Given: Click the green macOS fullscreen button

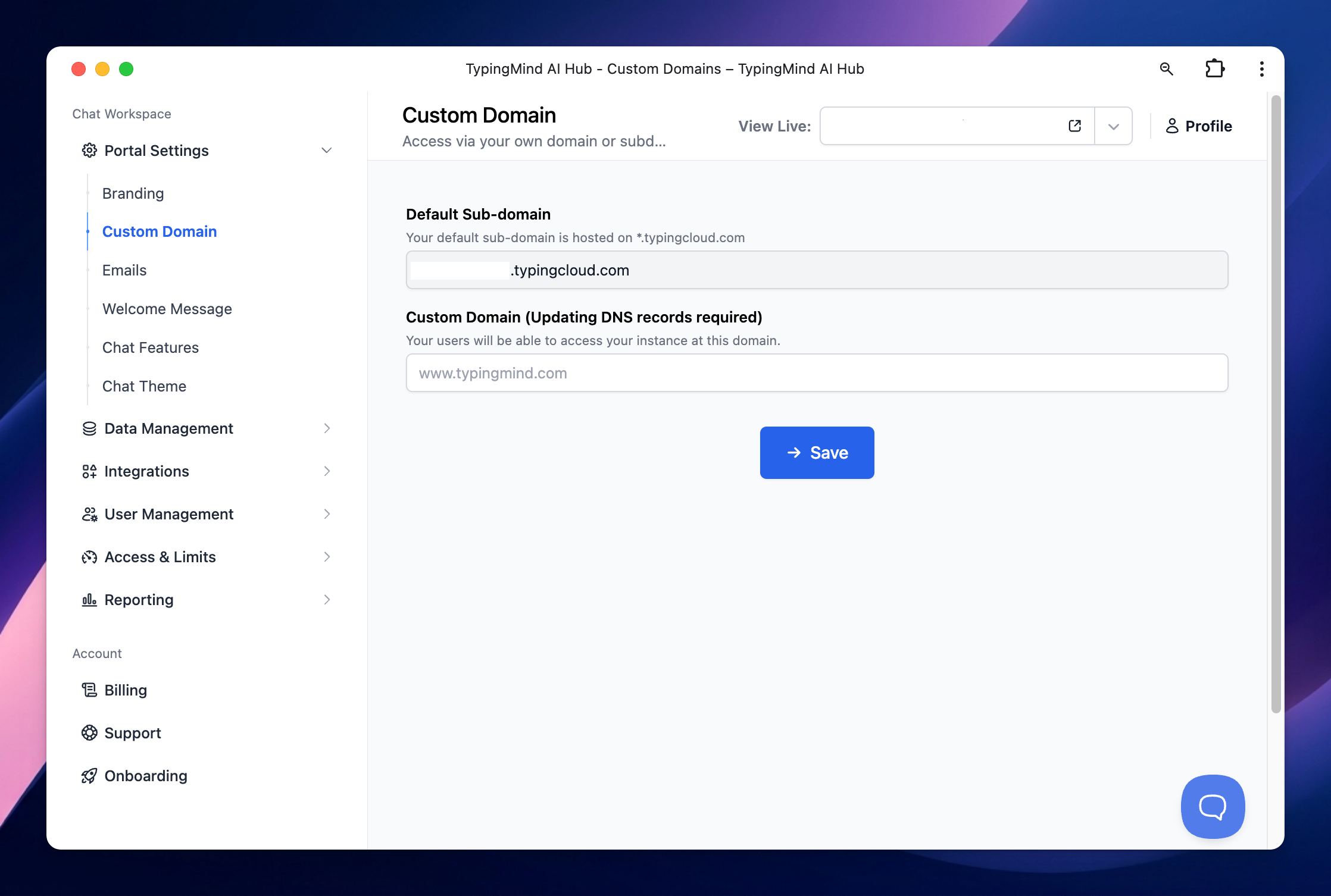Looking at the screenshot, I should [126, 69].
